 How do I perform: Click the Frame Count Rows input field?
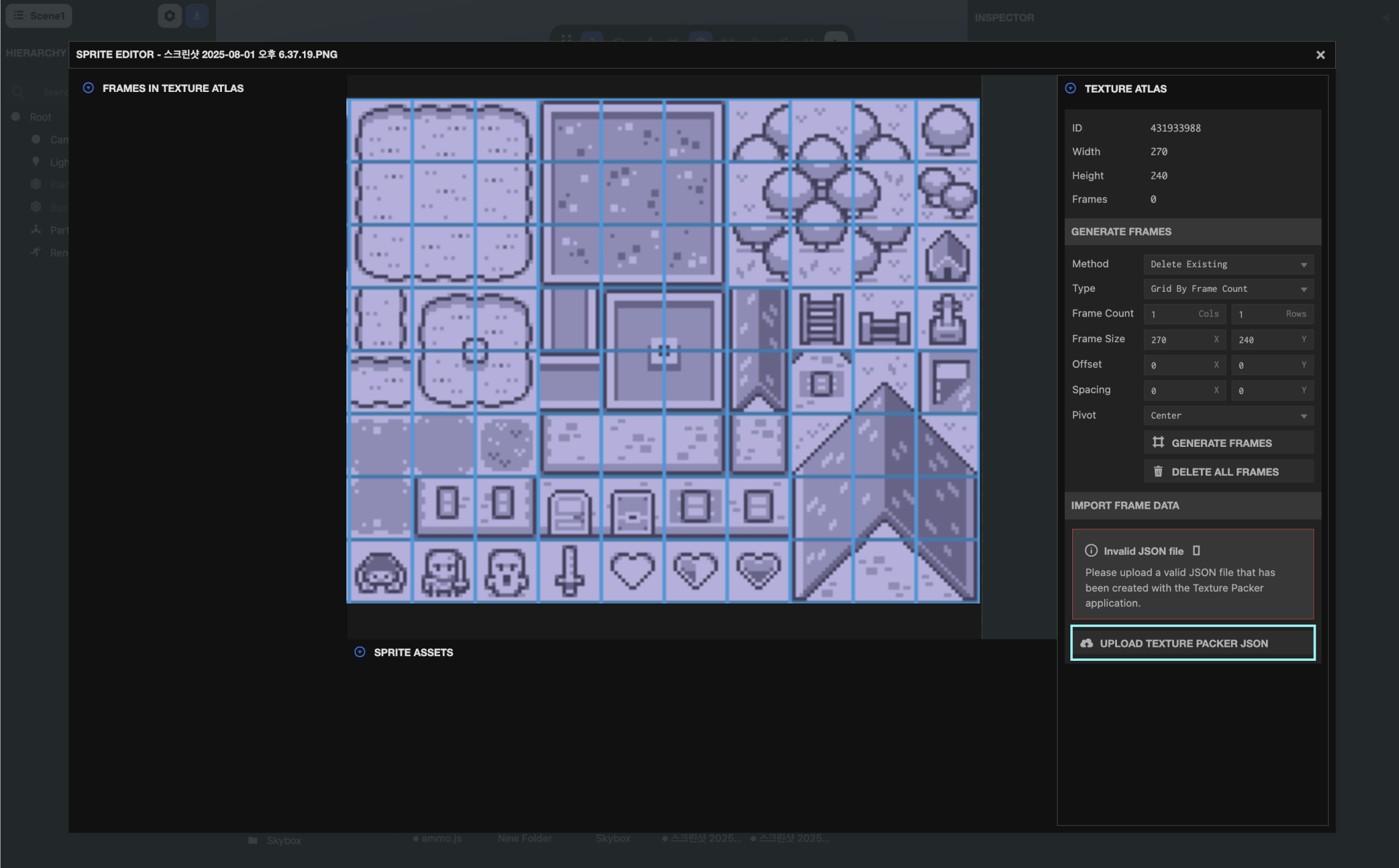[x=1270, y=314]
